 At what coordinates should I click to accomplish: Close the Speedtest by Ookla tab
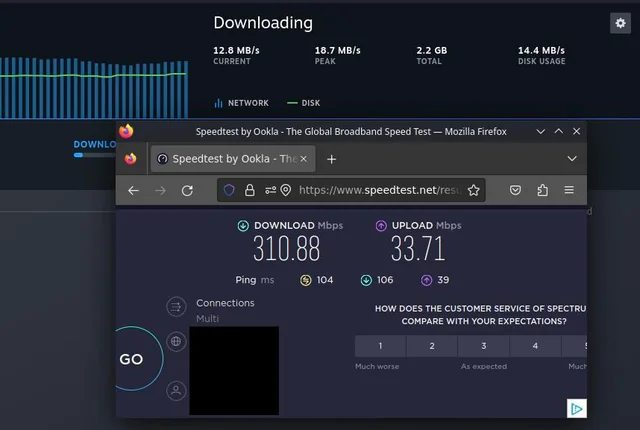pos(303,159)
